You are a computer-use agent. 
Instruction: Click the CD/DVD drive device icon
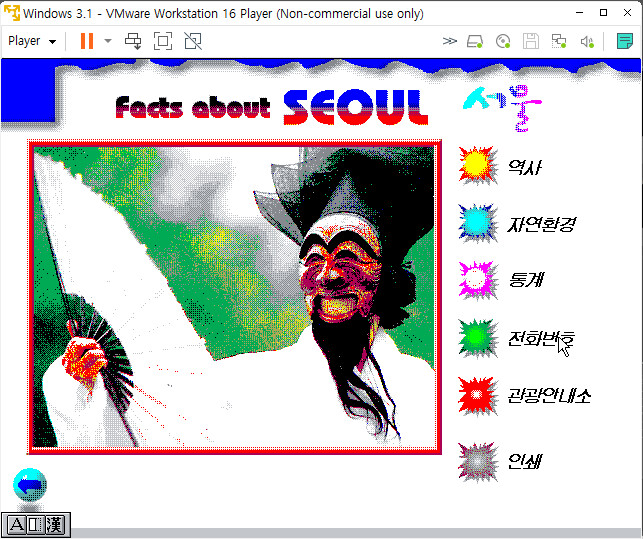click(503, 41)
